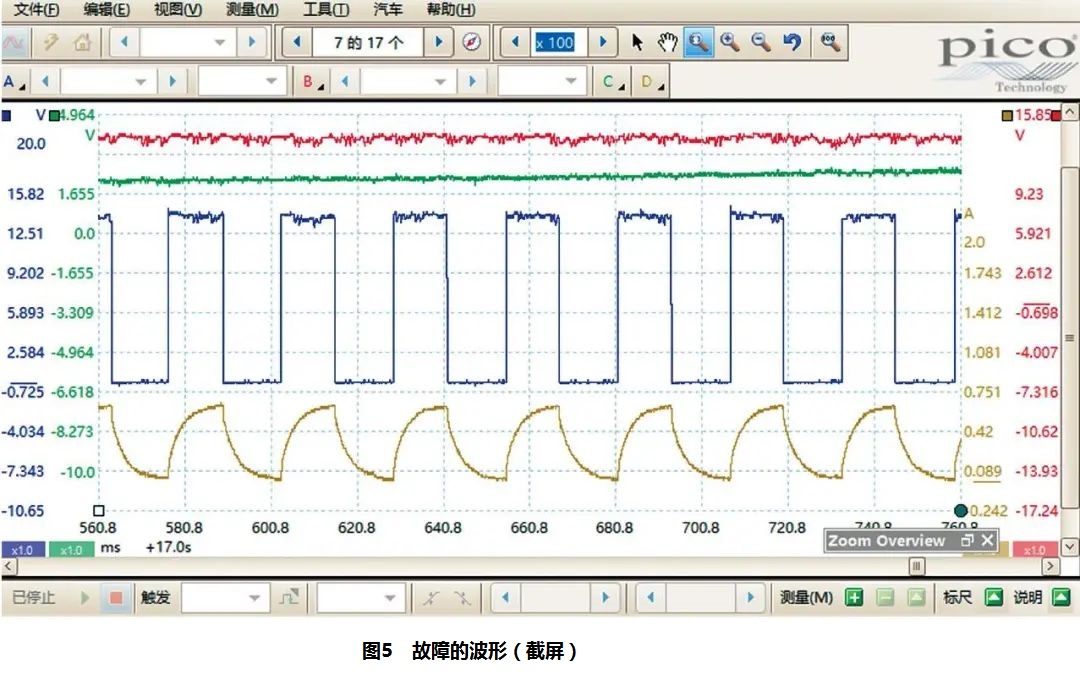Click the white trigger marker square on time axis

(98, 511)
